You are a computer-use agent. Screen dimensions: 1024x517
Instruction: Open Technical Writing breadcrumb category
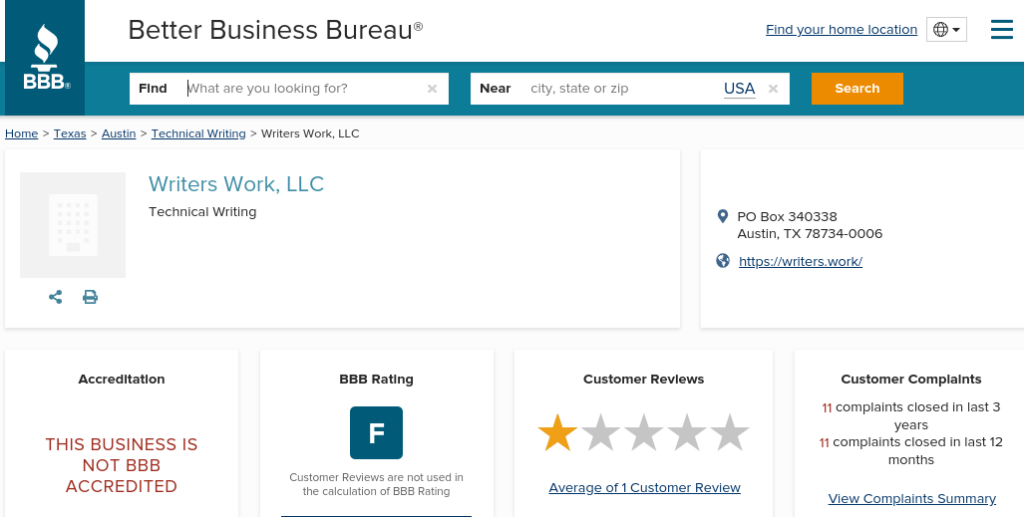pos(198,134)
